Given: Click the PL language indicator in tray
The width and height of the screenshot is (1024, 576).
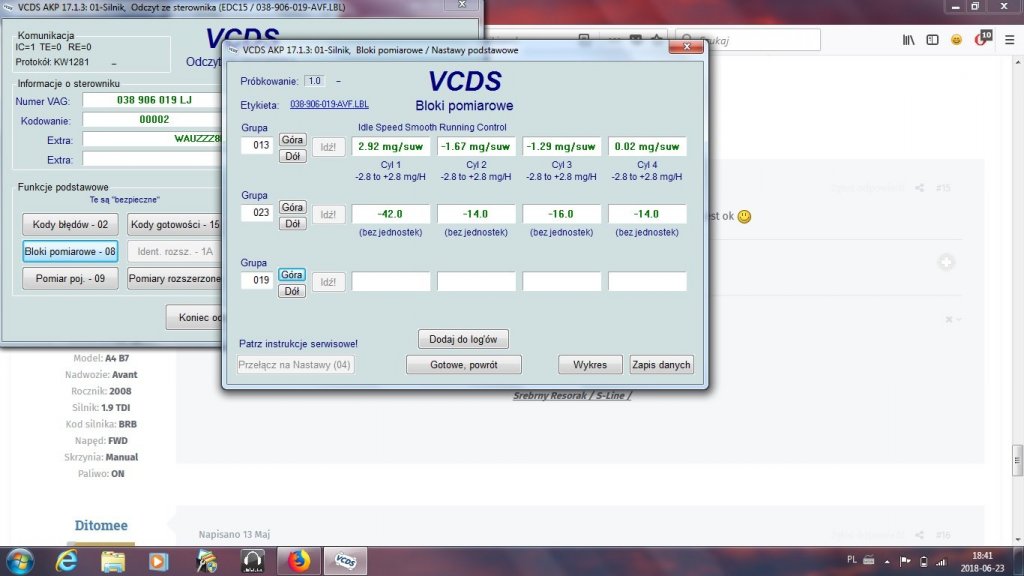Looking at the screenshot, I should 852,560.
